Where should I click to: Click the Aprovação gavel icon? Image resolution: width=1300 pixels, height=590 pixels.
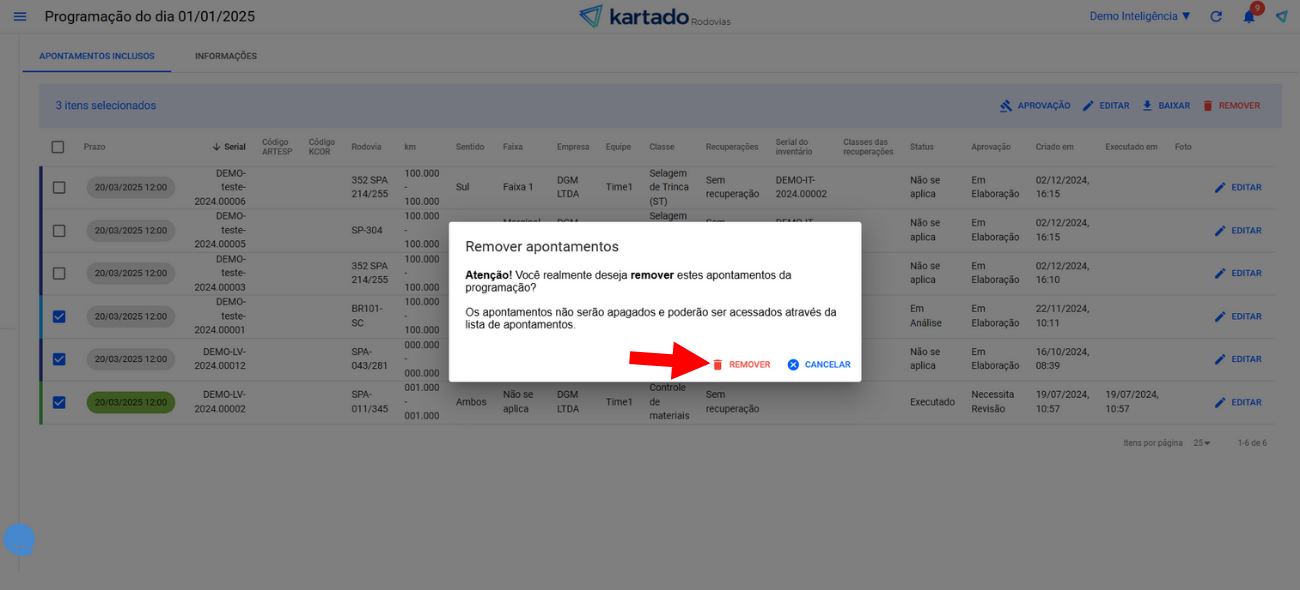[x=1006, y=106]
